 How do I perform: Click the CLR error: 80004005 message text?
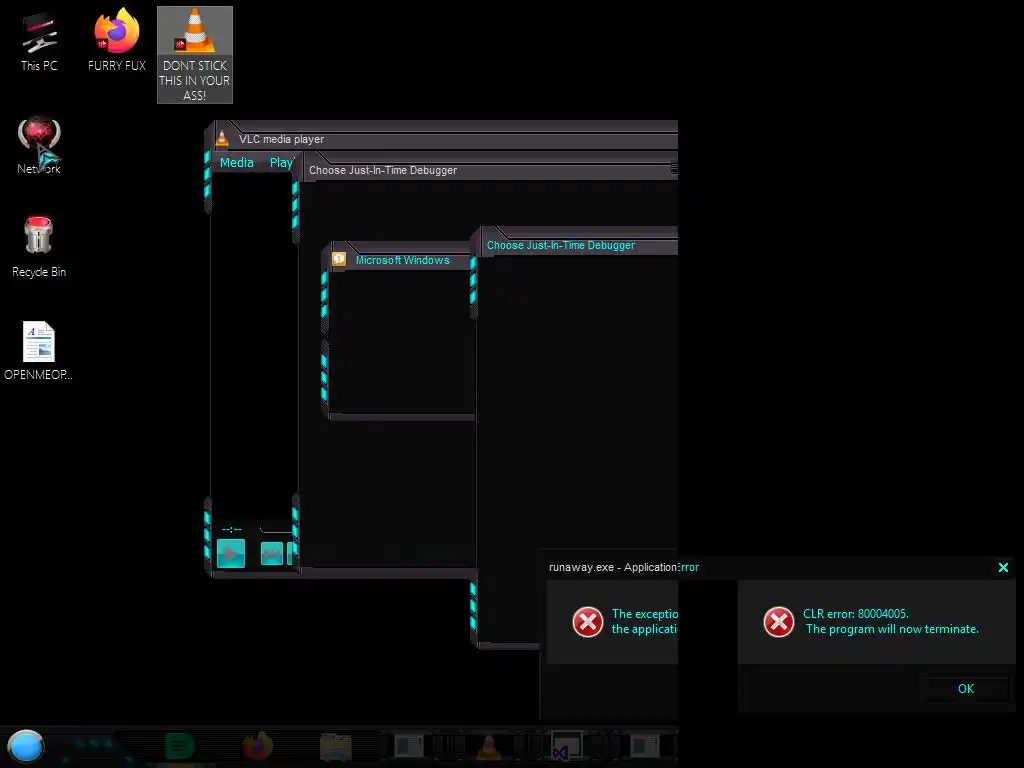click(x=856, y=614)
